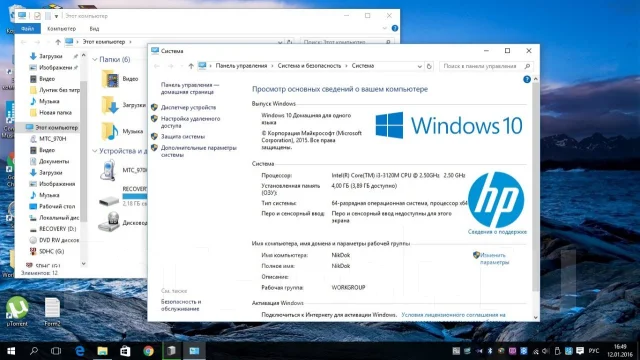This screenshot has width=640, height=360.
Task: Open Дополнительные параметры системы link
Action: tap(198, 151)
